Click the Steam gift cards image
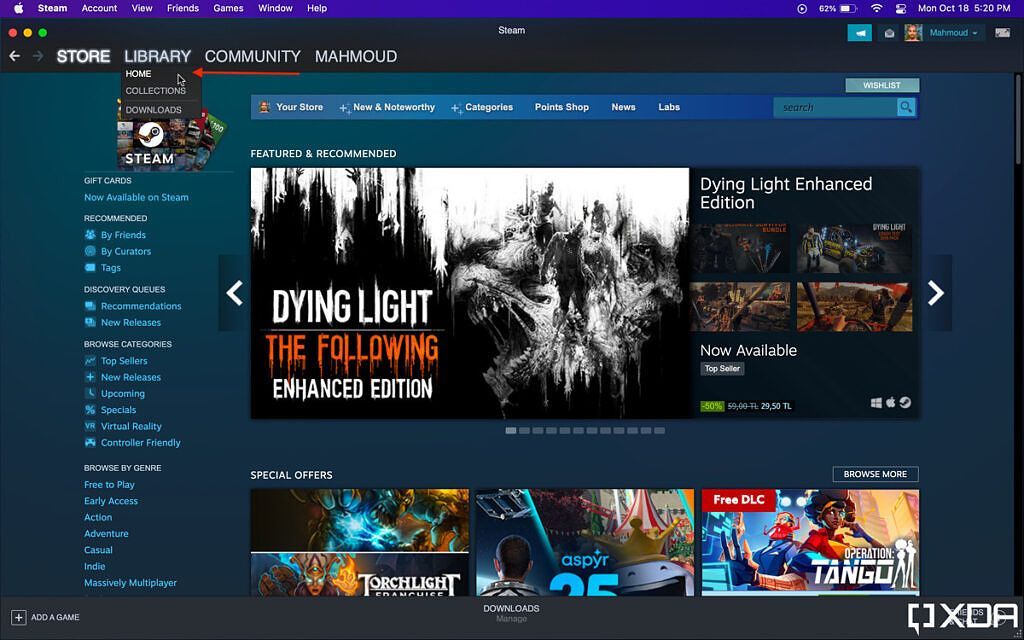Image resolution: width=1024 pixels, height=640 pixels. (x=172, y=135)
